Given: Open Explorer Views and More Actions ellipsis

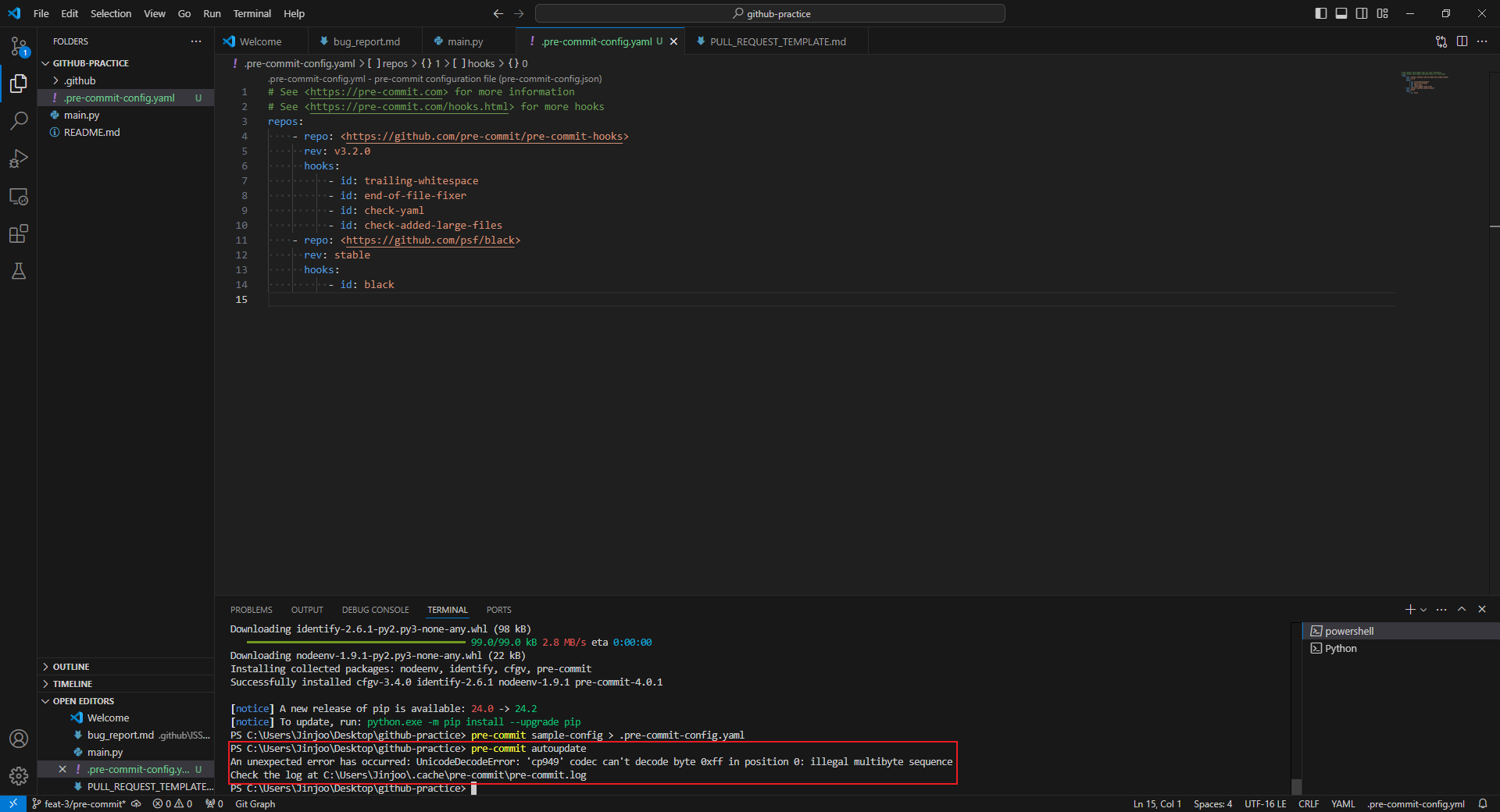Looking at the screenshot, I should coord(196,41).
